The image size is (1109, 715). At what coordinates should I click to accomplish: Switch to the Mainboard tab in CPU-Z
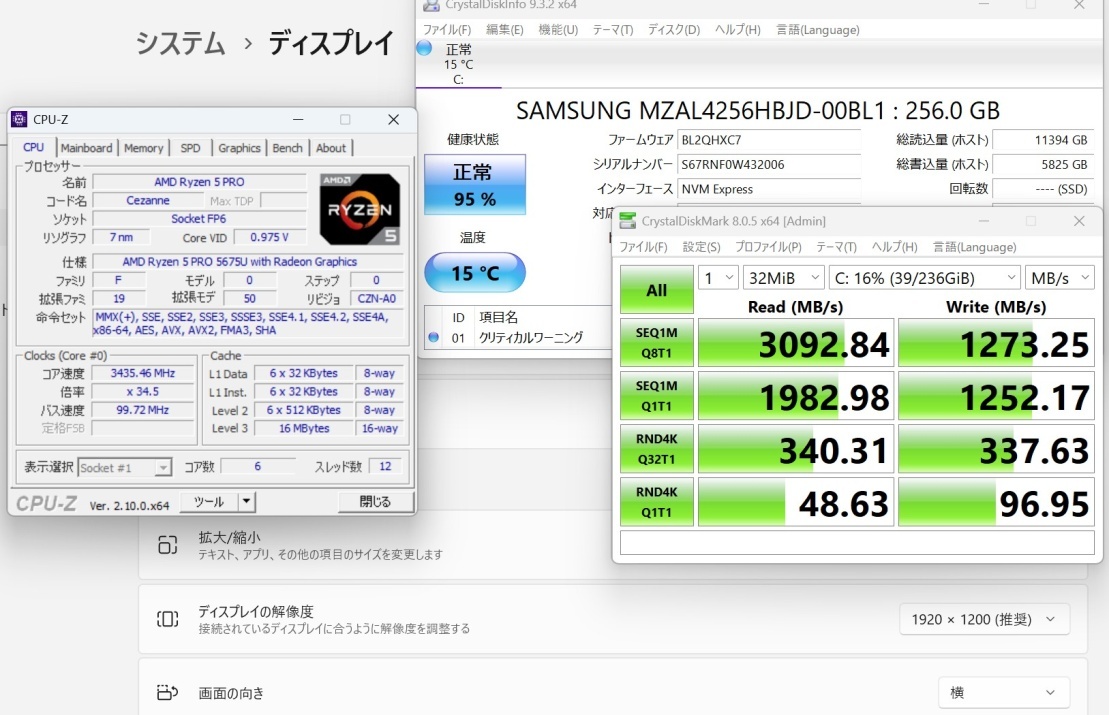86,148
